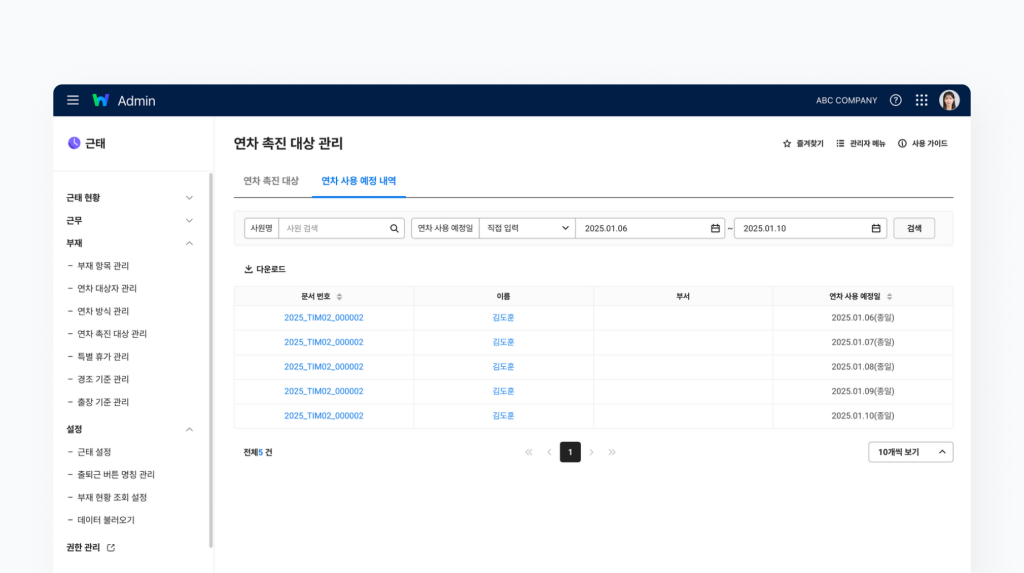1024x573 pixels.
Task: Open 데이터 불러오기 menu item
Action: (106, 520)
